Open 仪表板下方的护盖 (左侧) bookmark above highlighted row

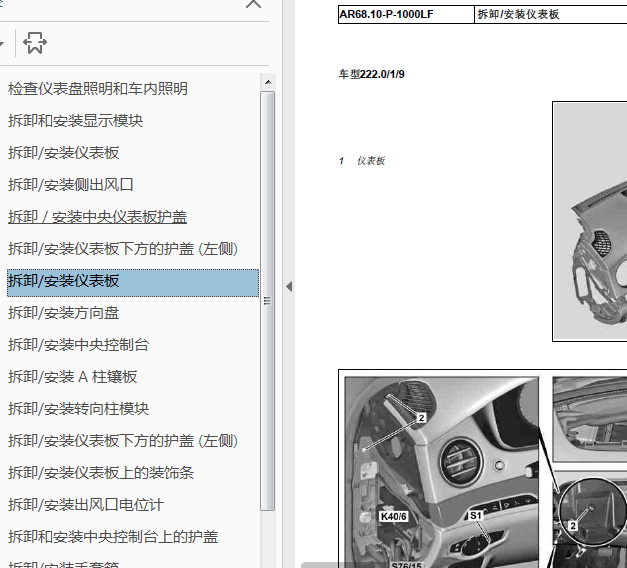123,248
